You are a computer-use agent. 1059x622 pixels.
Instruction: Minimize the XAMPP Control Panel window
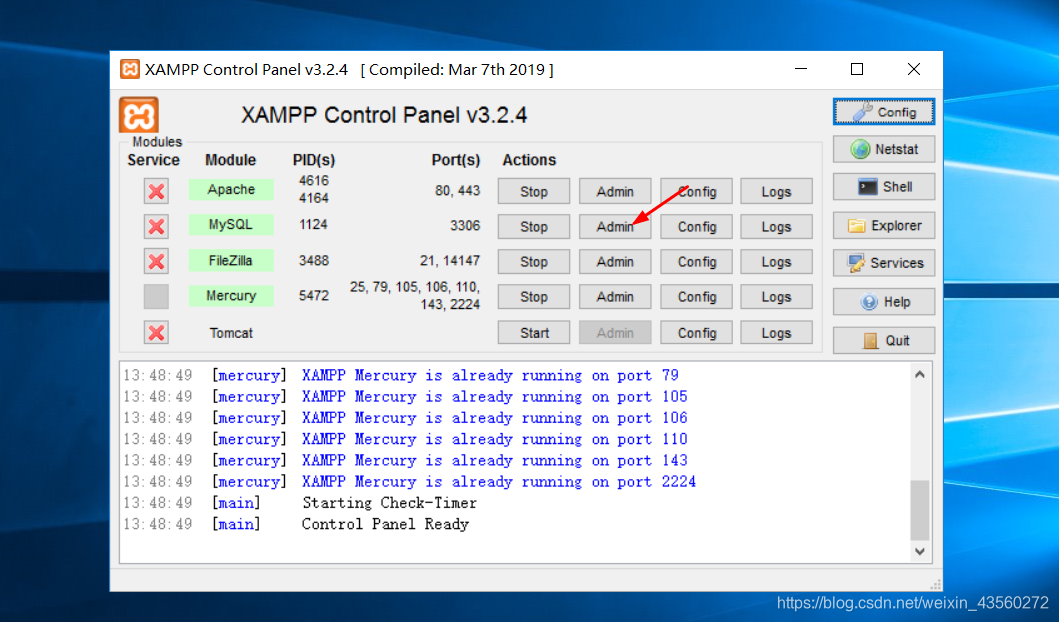[801, 69]
